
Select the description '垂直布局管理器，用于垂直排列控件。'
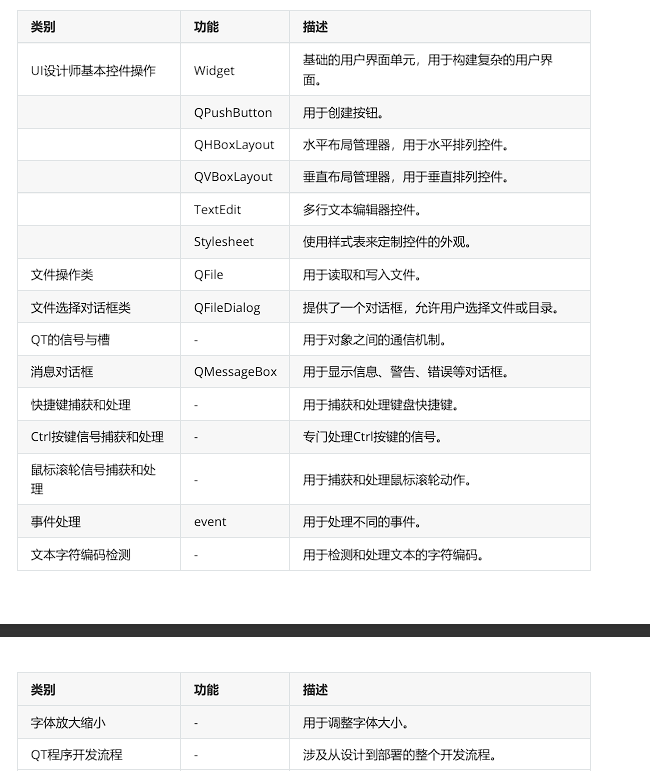(406, 177)
